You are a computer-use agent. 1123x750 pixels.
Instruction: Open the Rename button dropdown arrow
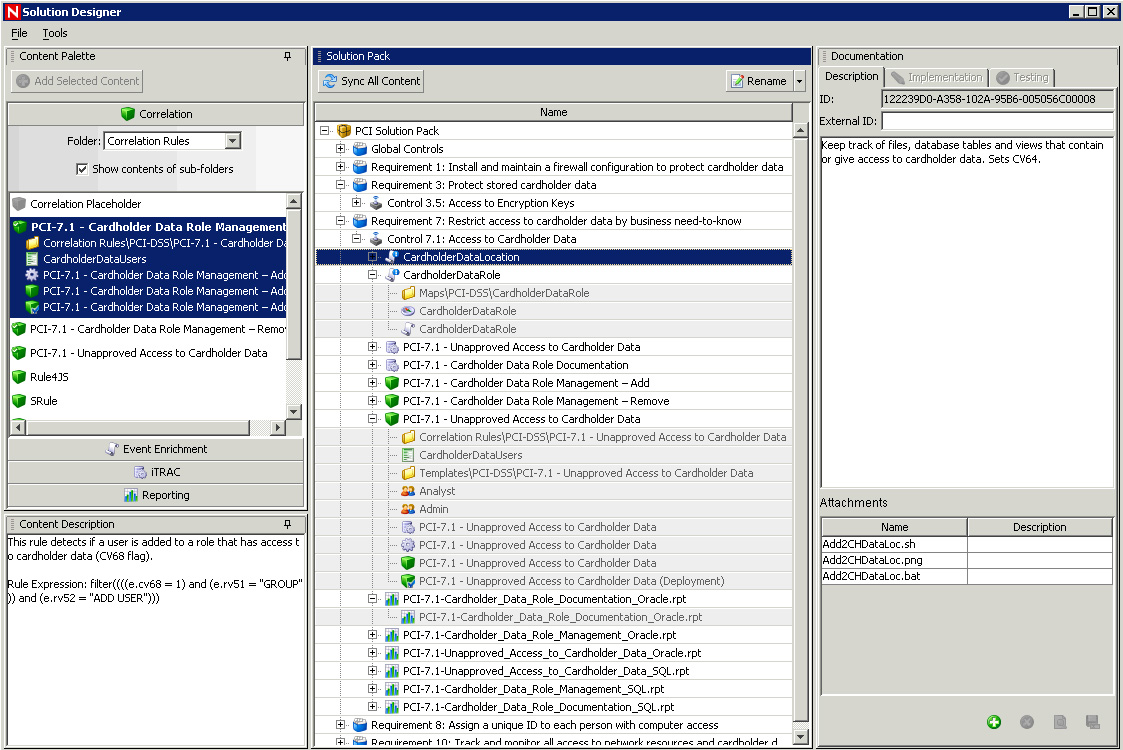coord(800,81)
